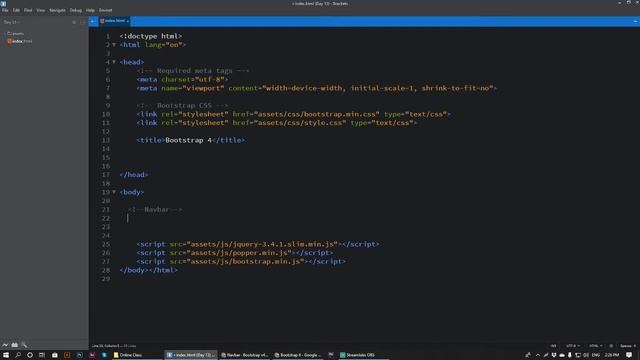
Task: Open the Day 13 project dropdown
Action: 11,22
